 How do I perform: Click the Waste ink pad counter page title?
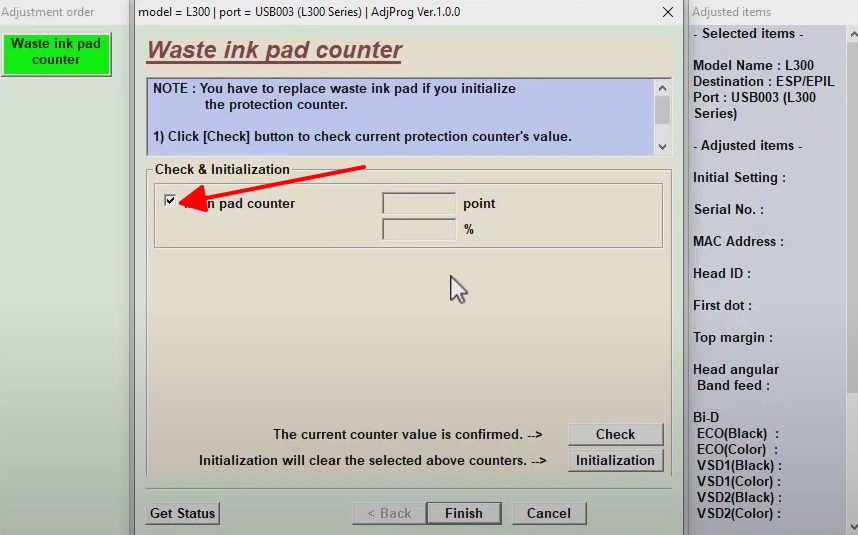(x=274, y=50)
